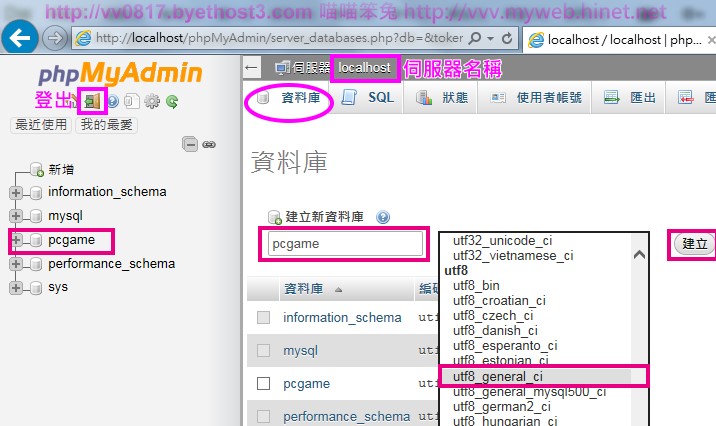Click the 建立 create button
The image size is (716, 426).
coord(695,244)
